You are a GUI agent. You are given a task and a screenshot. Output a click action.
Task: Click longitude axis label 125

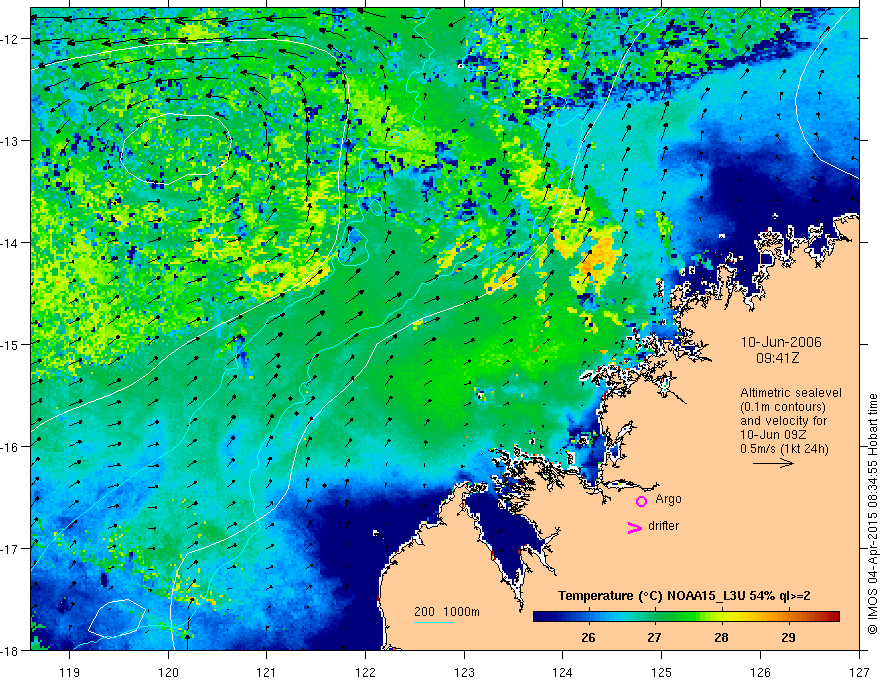[x=661, y=673]
